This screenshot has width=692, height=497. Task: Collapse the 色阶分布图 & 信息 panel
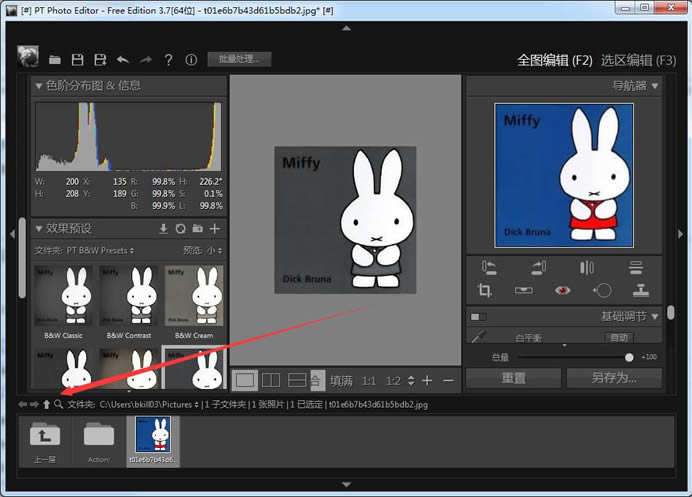[x=39, y=86]
